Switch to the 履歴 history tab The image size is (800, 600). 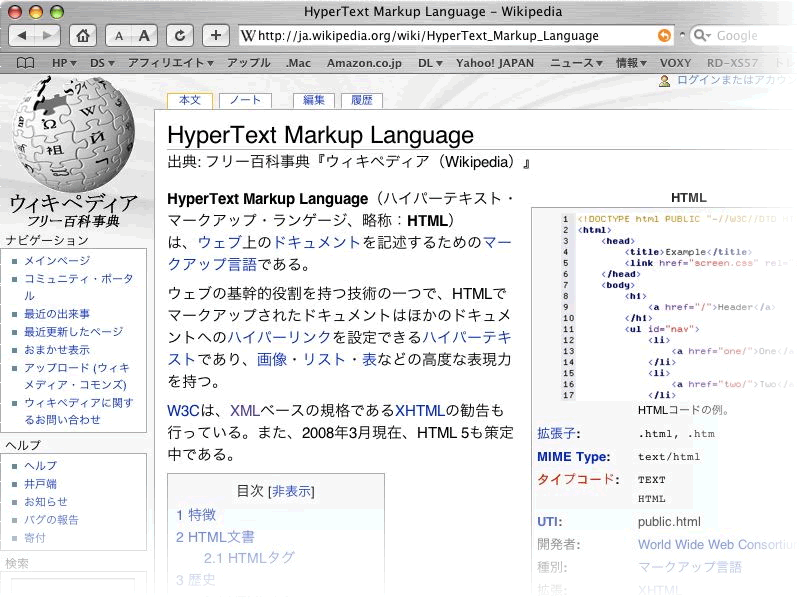click(x=362, y=100)
